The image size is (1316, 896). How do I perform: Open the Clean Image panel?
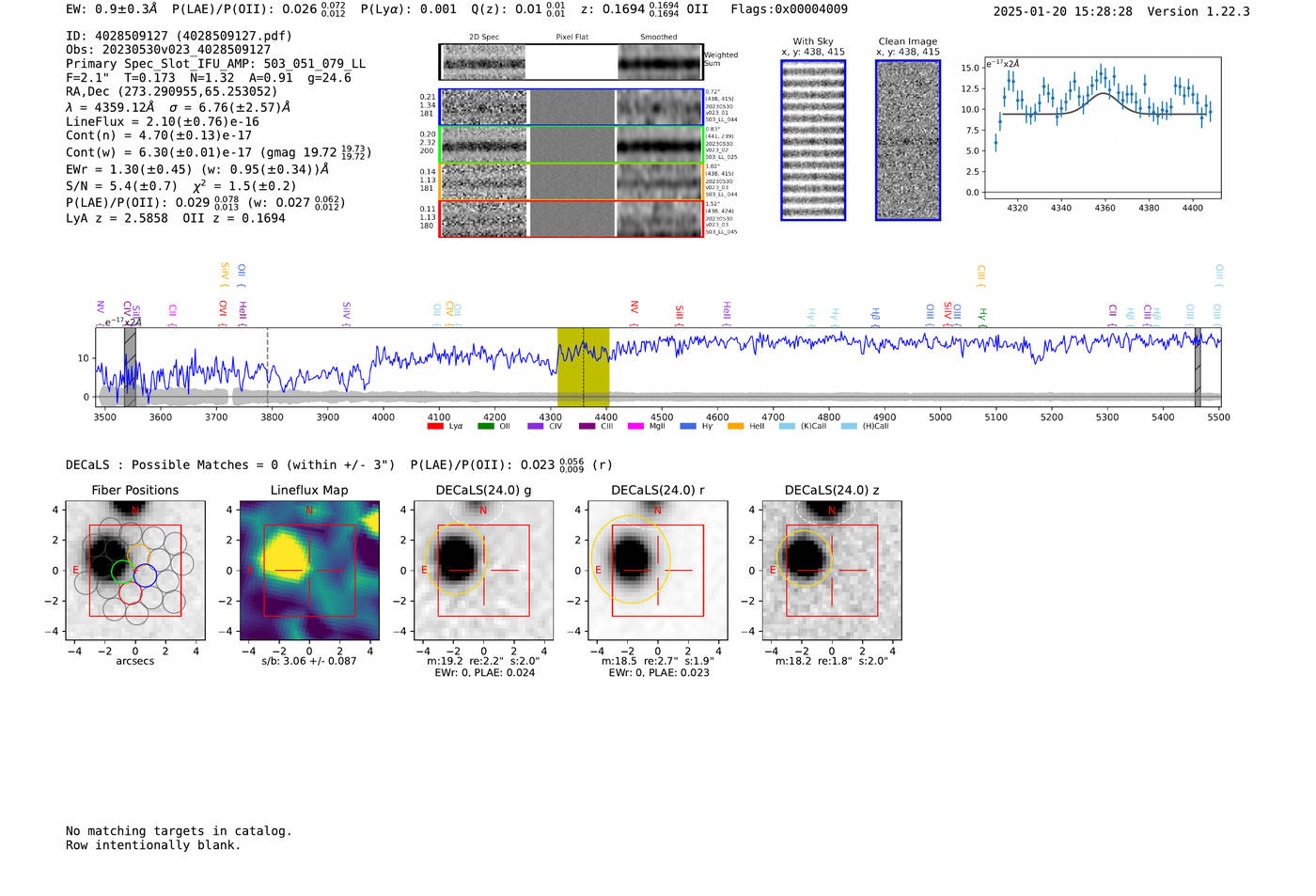pos(908,140)
